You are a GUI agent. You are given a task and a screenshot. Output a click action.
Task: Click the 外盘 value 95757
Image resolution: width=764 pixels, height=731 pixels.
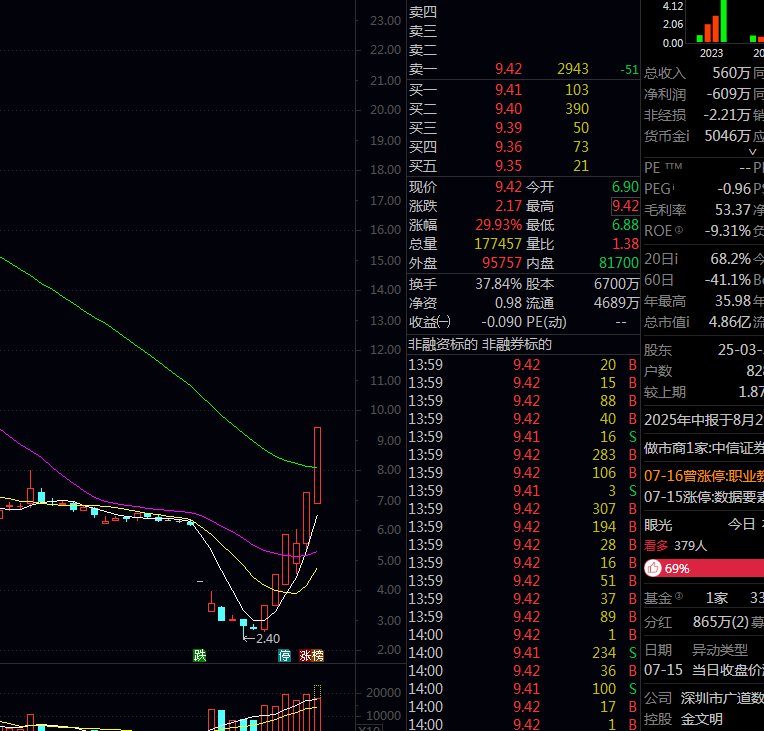pos(502,263)
